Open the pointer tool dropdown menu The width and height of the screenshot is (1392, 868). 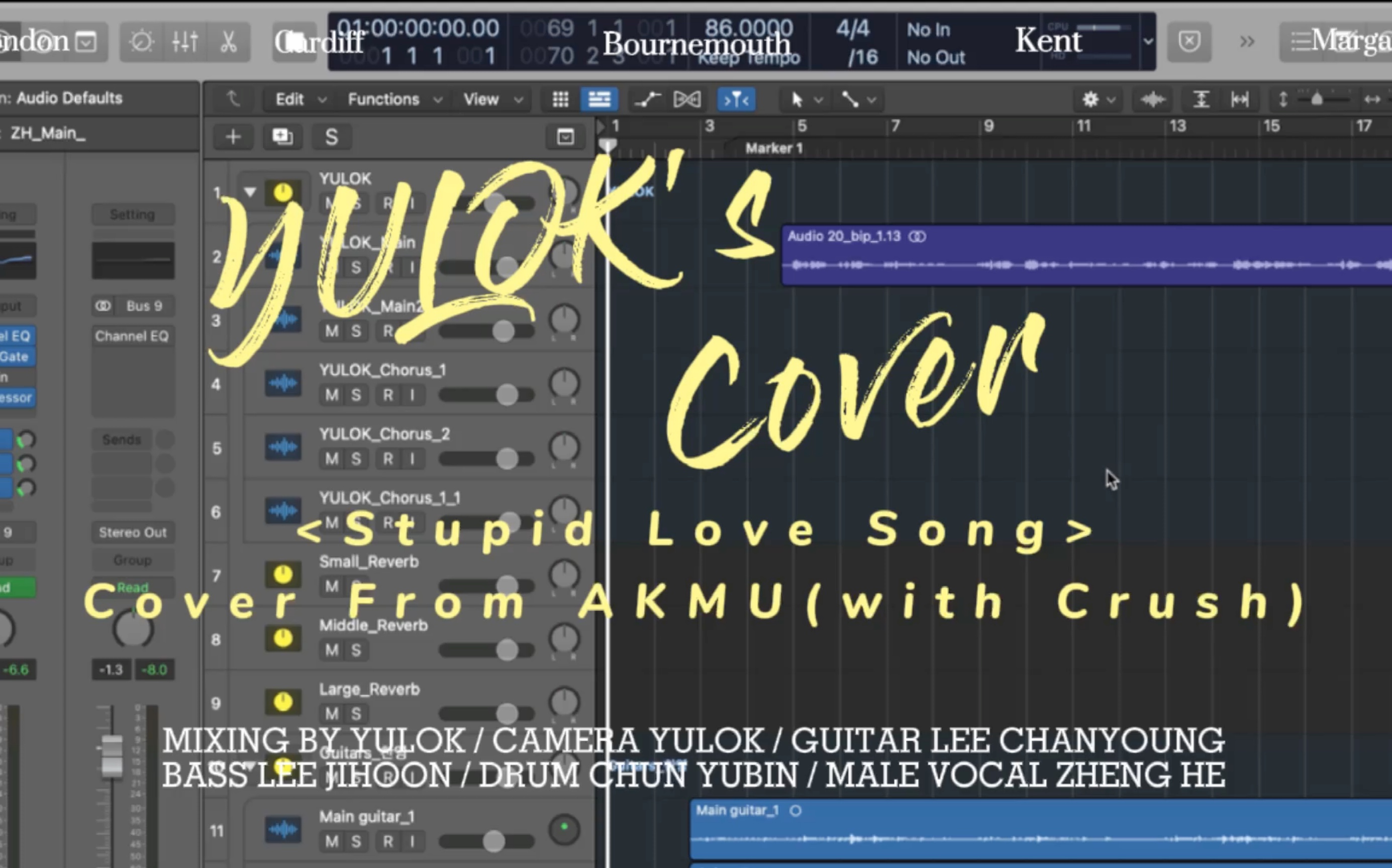point(806,100)
